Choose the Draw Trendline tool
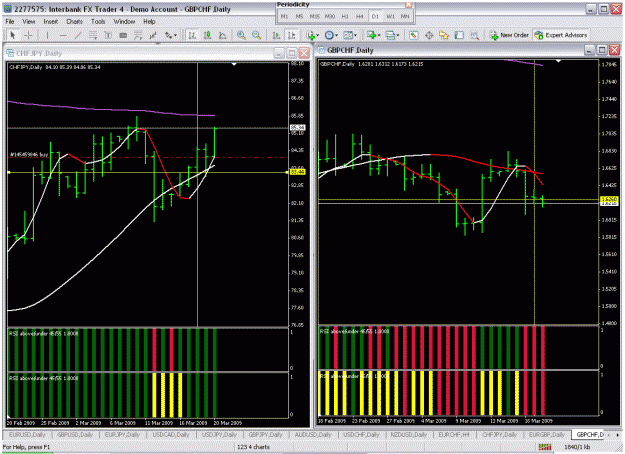The image size is (625, 454). (78, 35)
